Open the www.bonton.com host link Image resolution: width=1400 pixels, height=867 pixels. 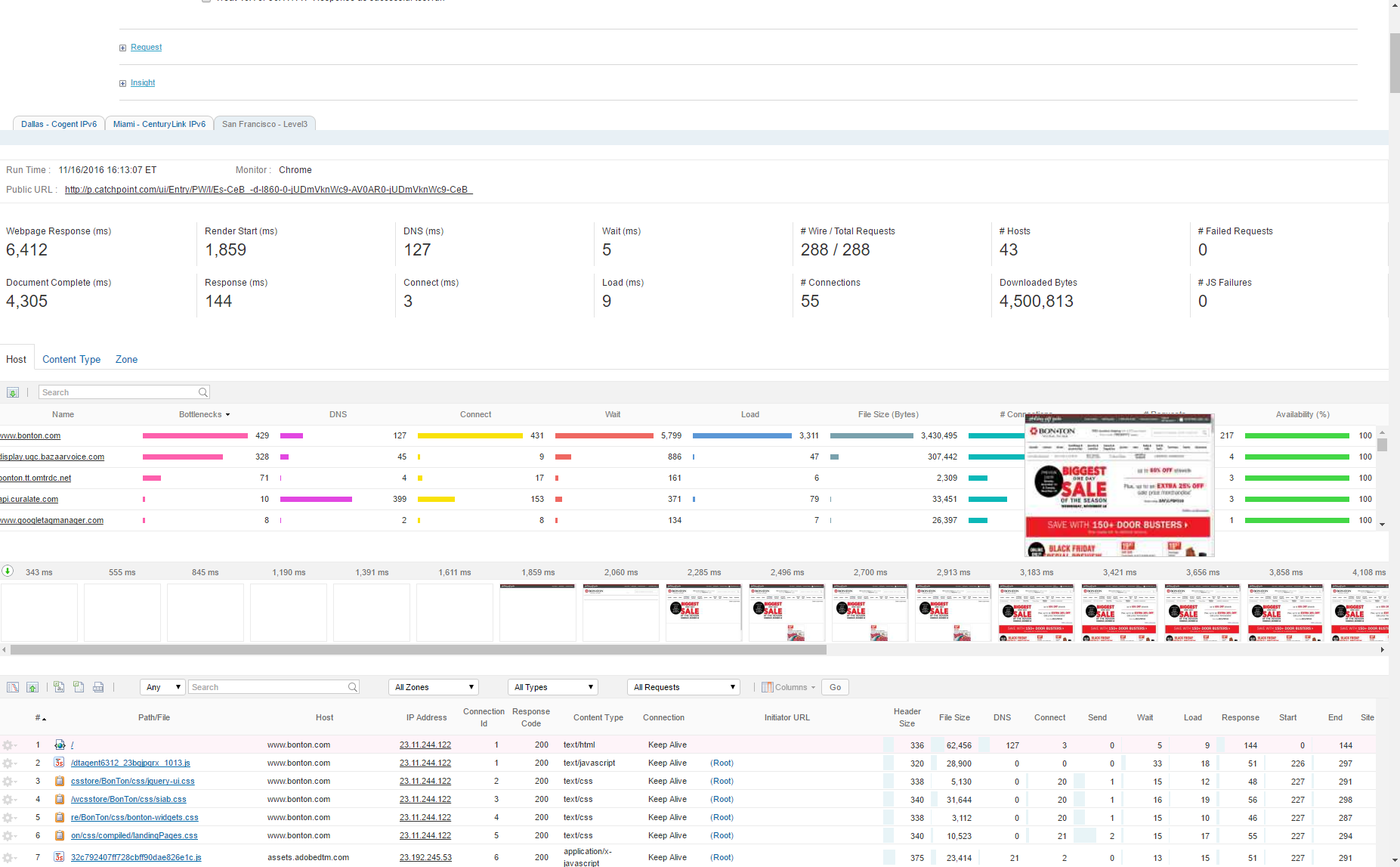30,436
